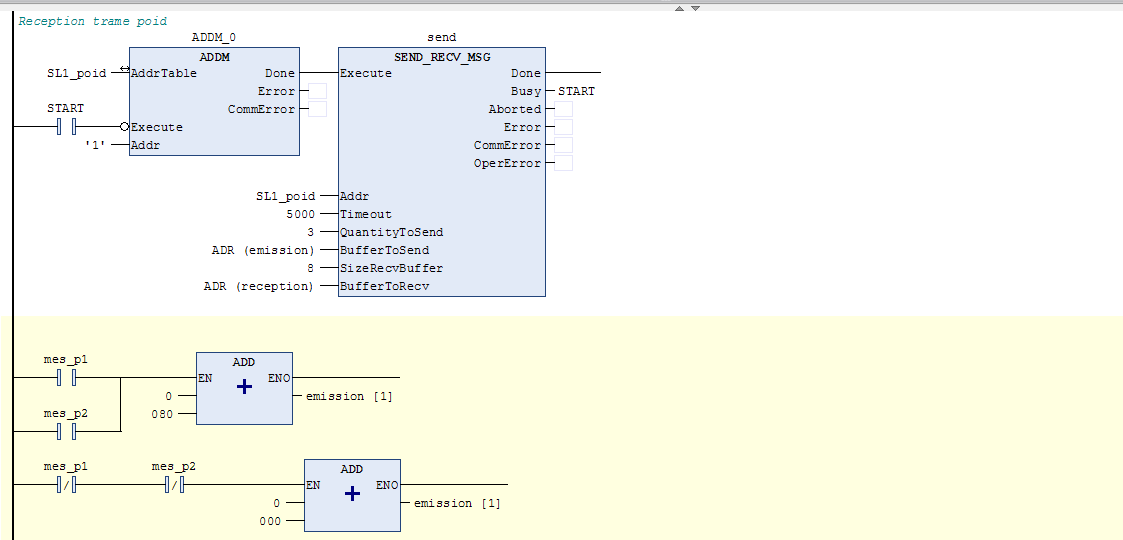Image resolution: width=1123 pixels, height=540 pixels.
Task: Select the ADDM_0 instance name
Action: [214, 38]
